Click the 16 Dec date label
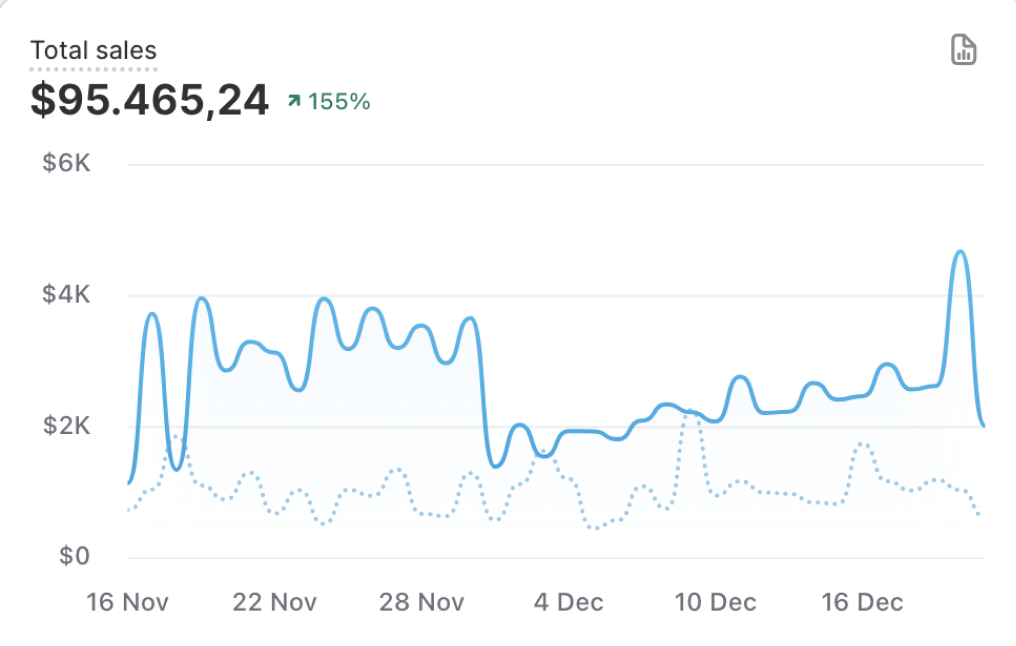Viewport: 1016px width, 646px height. point(862,602)
